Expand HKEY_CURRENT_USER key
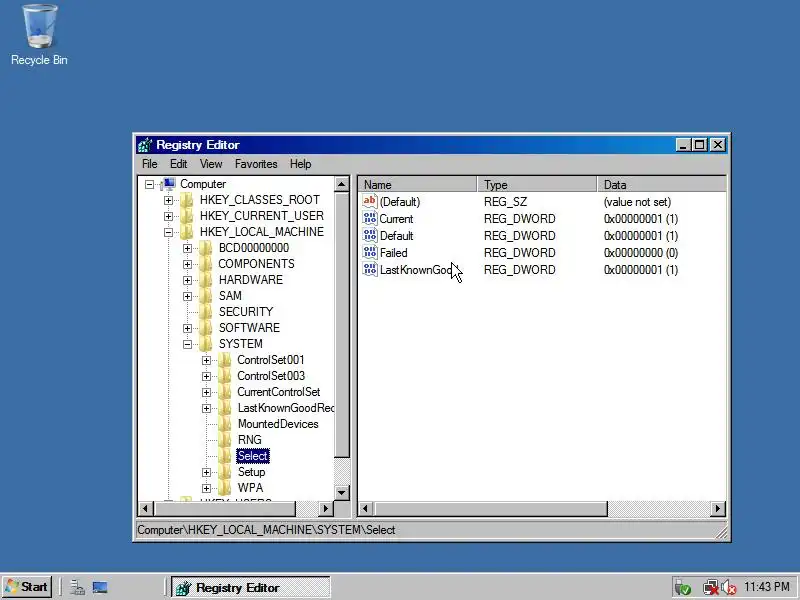 (168, 216)
